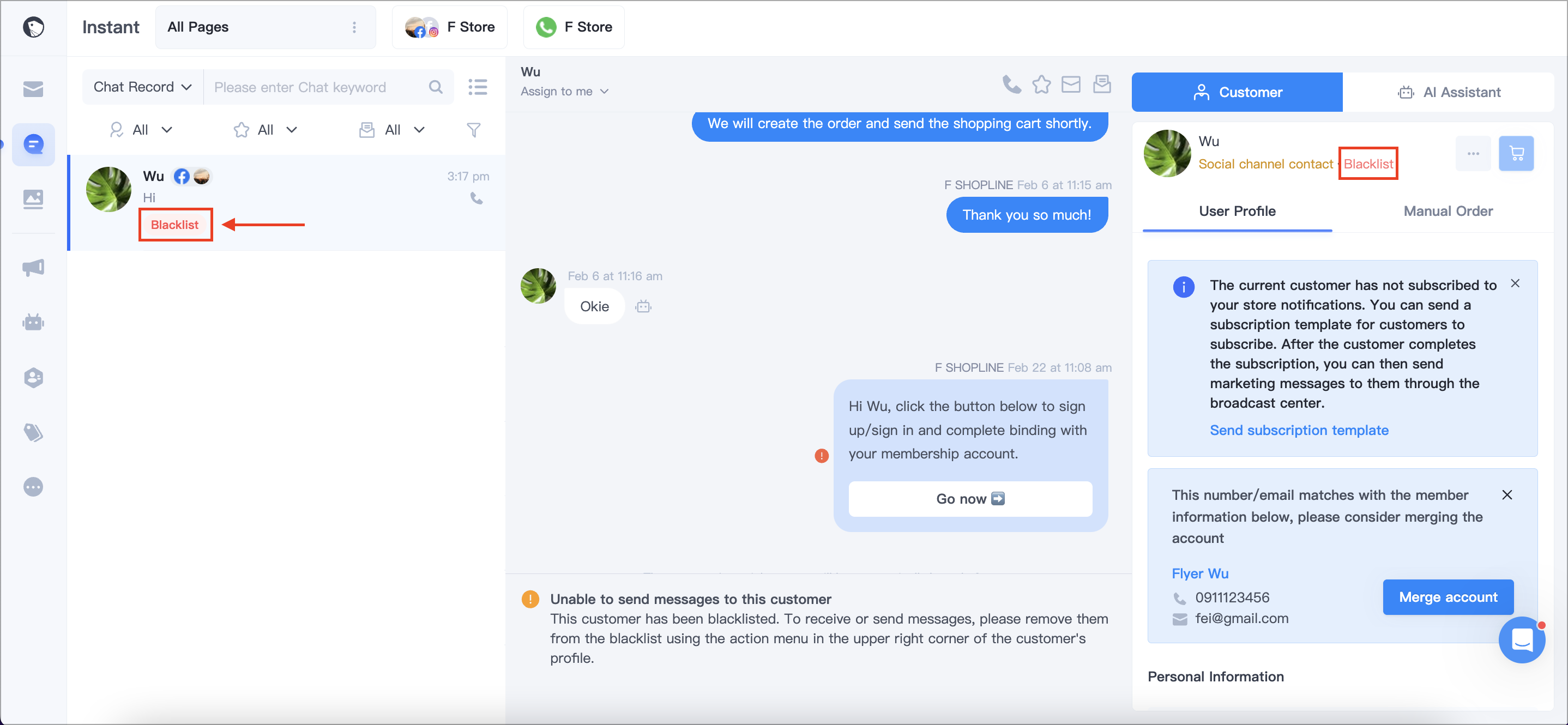This screenshot has height=725, width=1568.
Task: Open the Assign to me dropdown
Action: [564, 92]
